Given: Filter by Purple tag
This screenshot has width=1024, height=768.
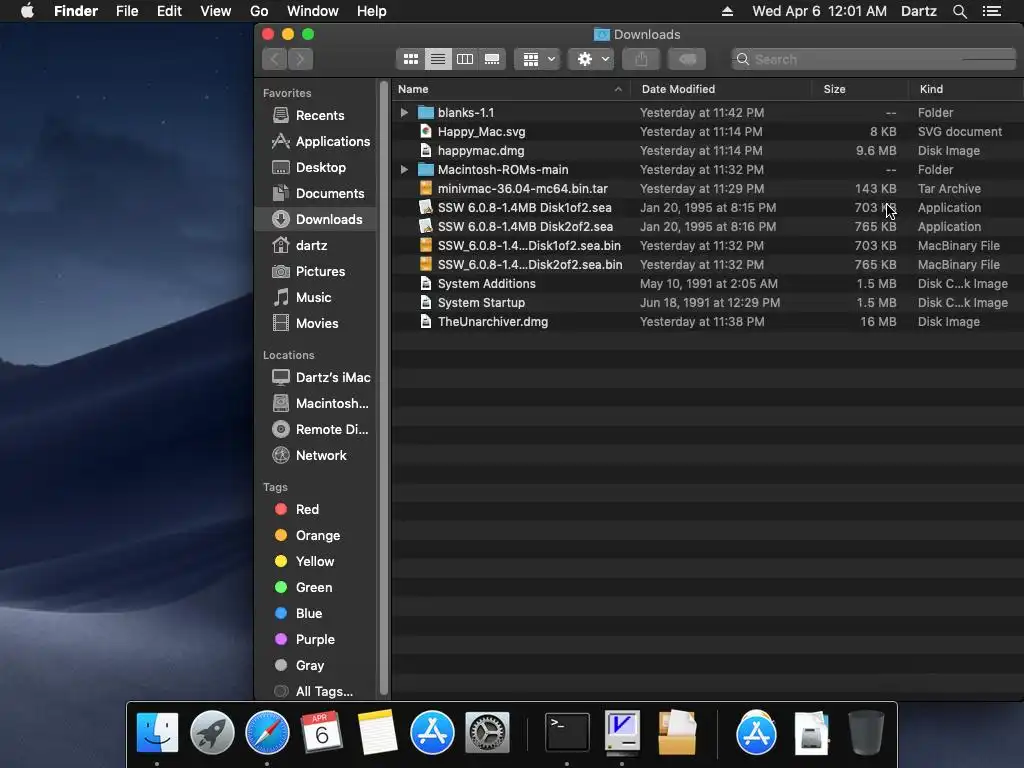Looking at the screenshot, I should point(316,639).
